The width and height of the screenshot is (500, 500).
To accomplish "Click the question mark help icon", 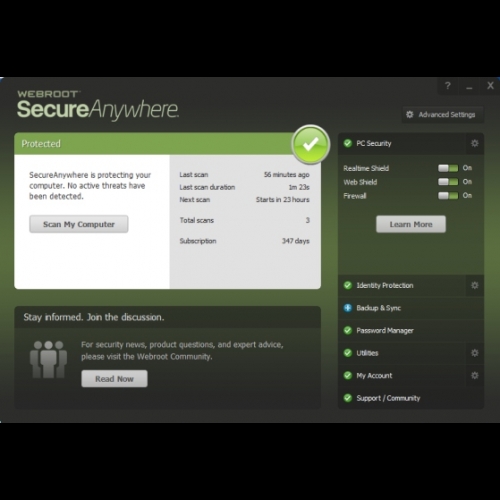I will pyautogui.click(x=448, y=86).
